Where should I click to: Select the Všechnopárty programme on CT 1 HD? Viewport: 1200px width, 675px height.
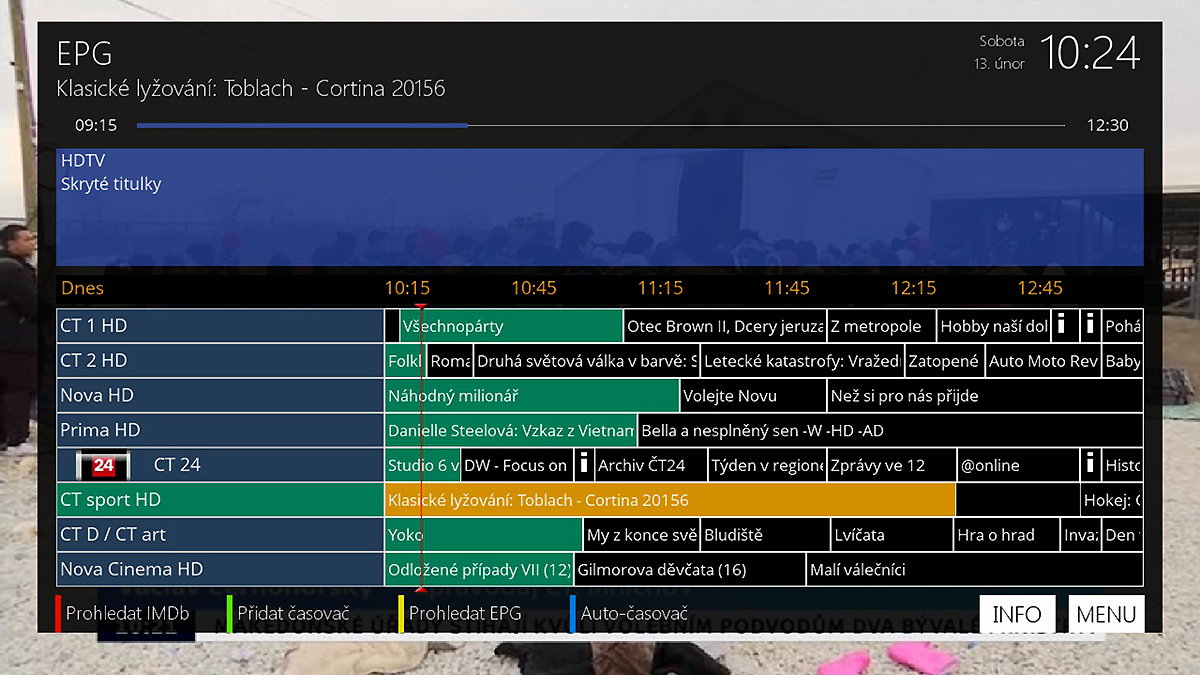[510, 326]
